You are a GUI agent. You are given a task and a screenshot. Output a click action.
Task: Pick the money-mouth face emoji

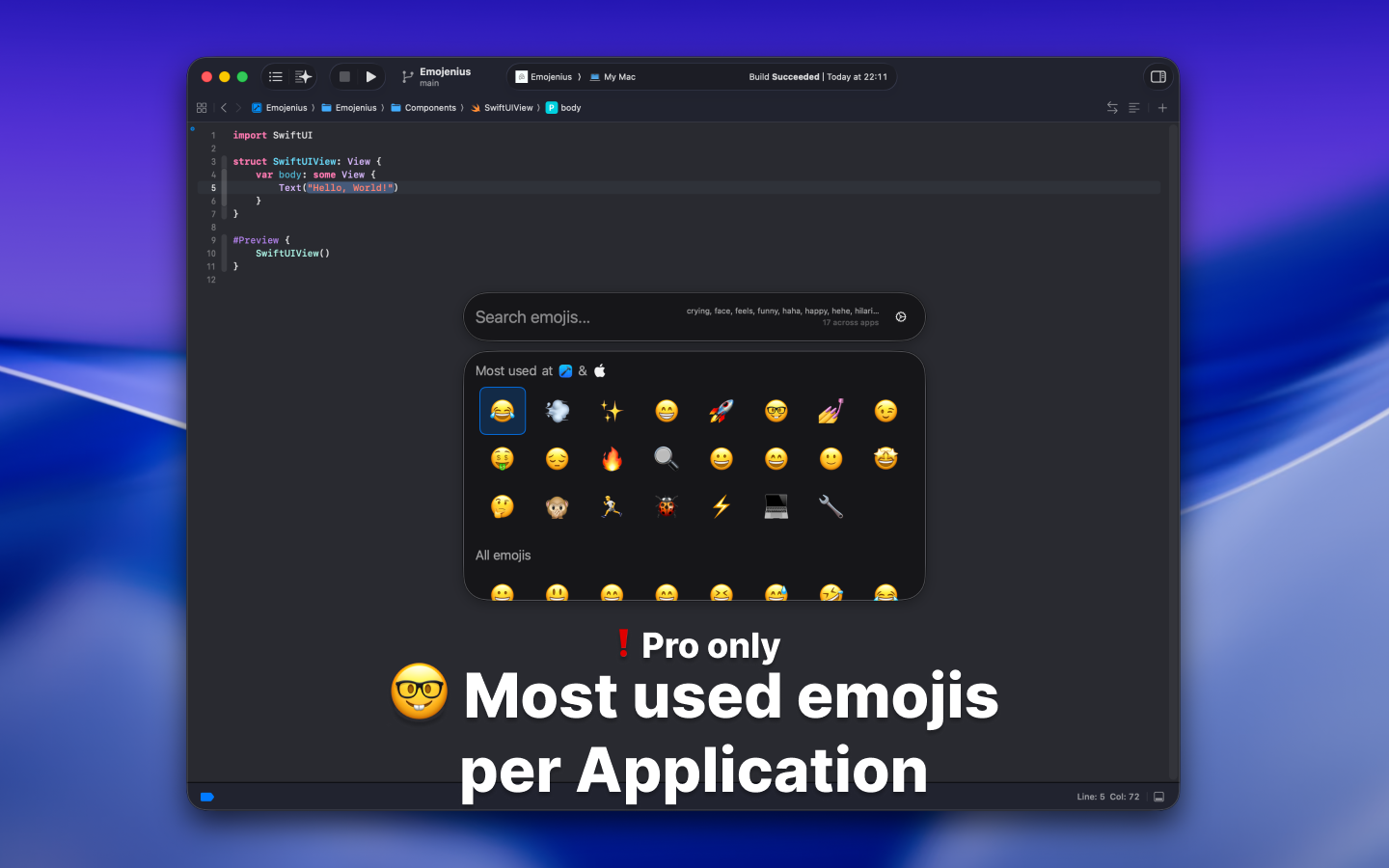point(503,459)
